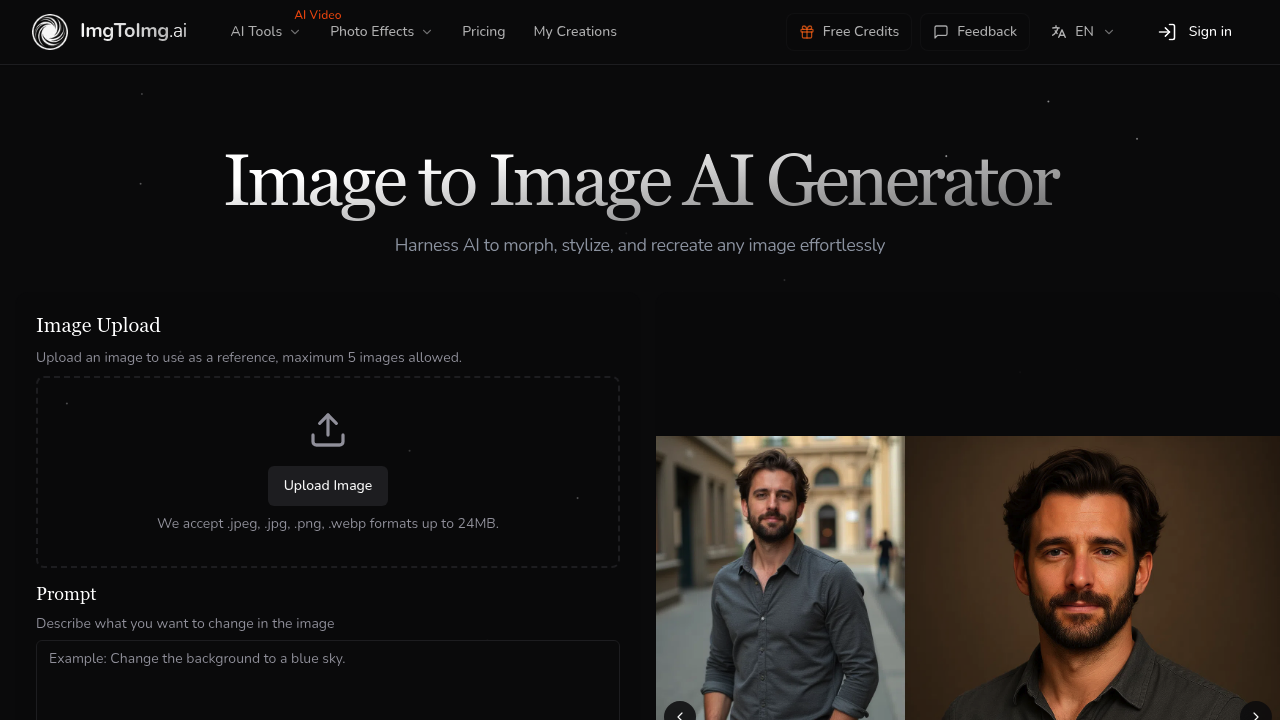Open My Creations
Image resolution: width=1280 pixels, height=720 pixels.
tap(575, 31)
